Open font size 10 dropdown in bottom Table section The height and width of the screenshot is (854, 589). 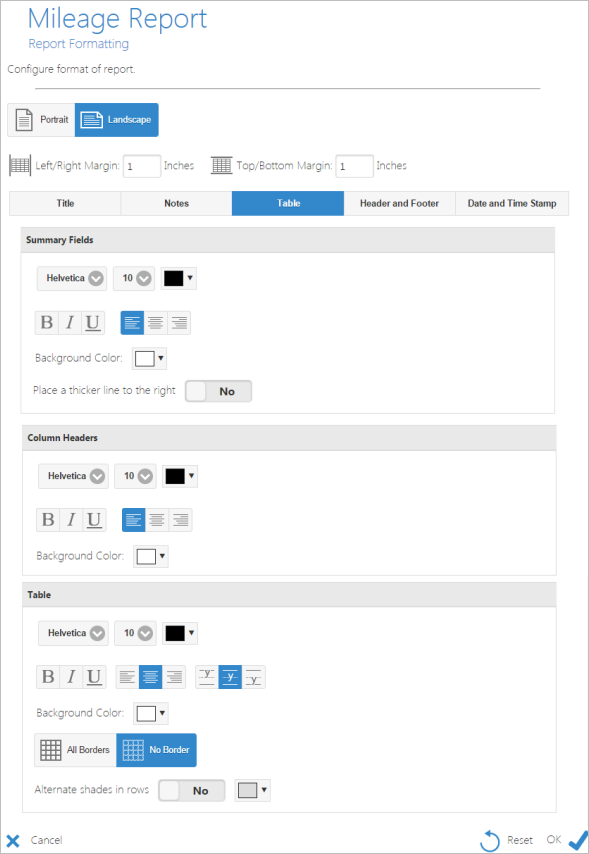(135, 633)
